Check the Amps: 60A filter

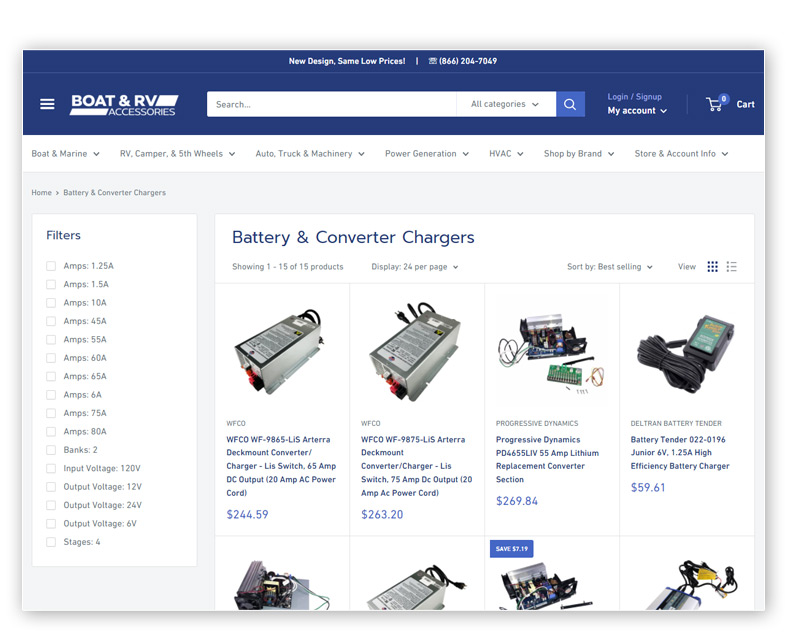pyautogui.click(x=51, y=358)
